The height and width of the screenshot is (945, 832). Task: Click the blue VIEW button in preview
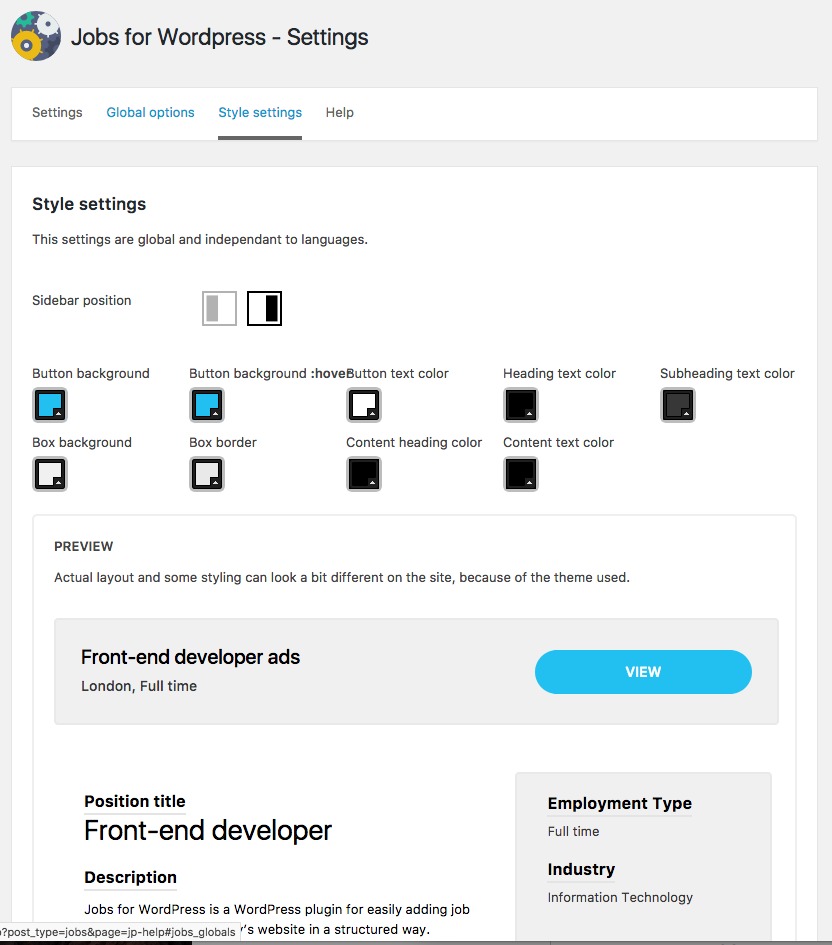coord(643,672)
